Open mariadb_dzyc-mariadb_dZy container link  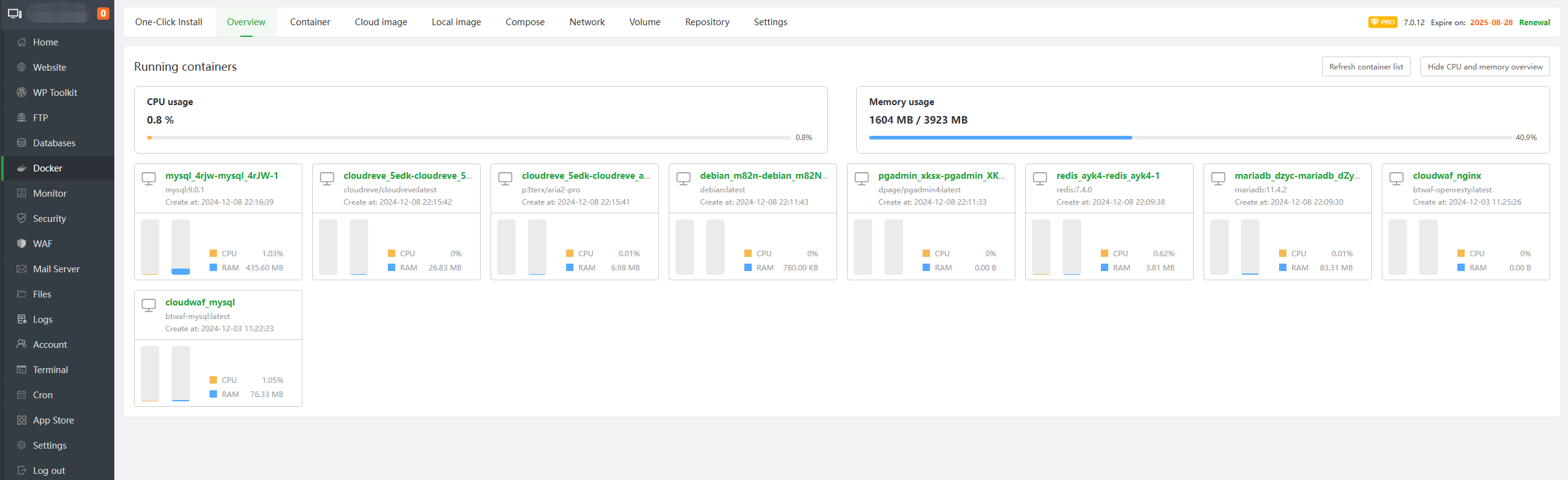click(x=1298, y=176)
